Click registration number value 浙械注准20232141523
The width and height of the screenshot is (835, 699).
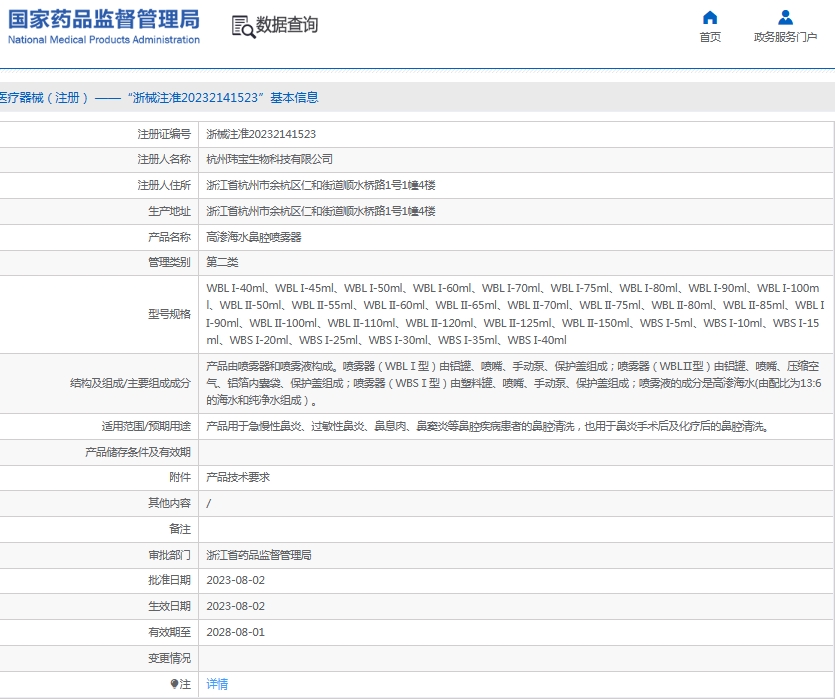[x=261, y=134]
